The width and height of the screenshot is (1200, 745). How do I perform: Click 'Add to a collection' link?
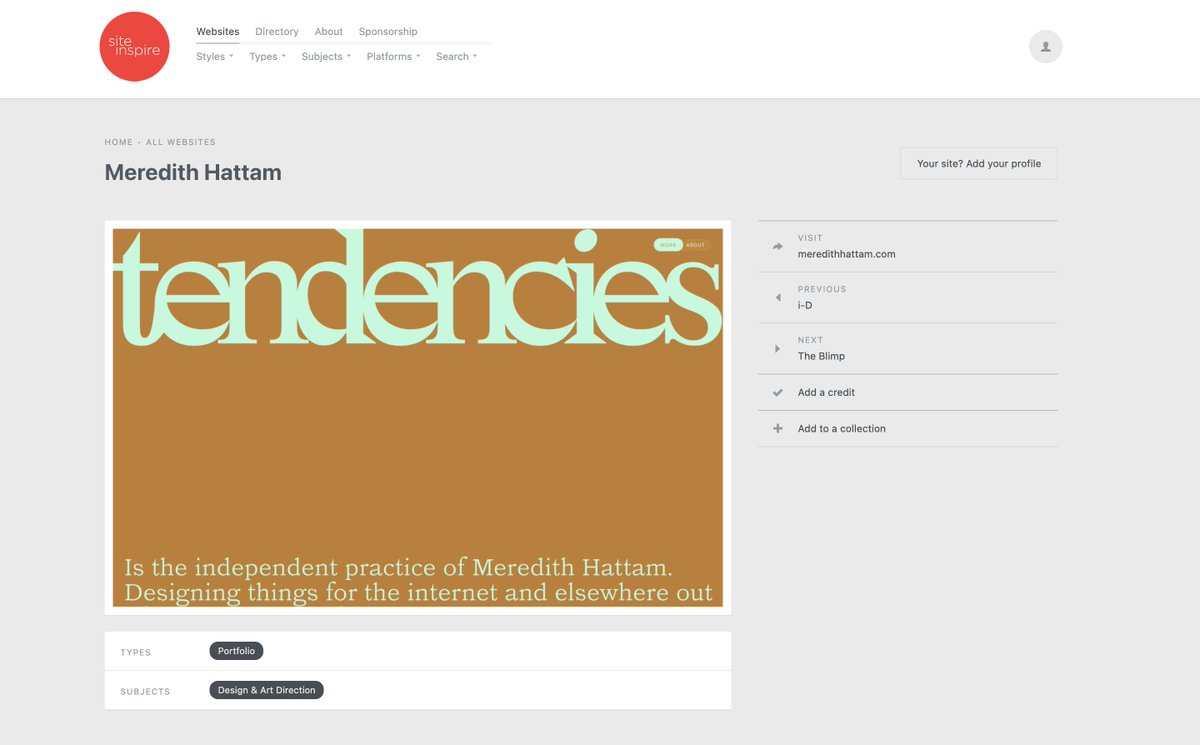[842, 428]
